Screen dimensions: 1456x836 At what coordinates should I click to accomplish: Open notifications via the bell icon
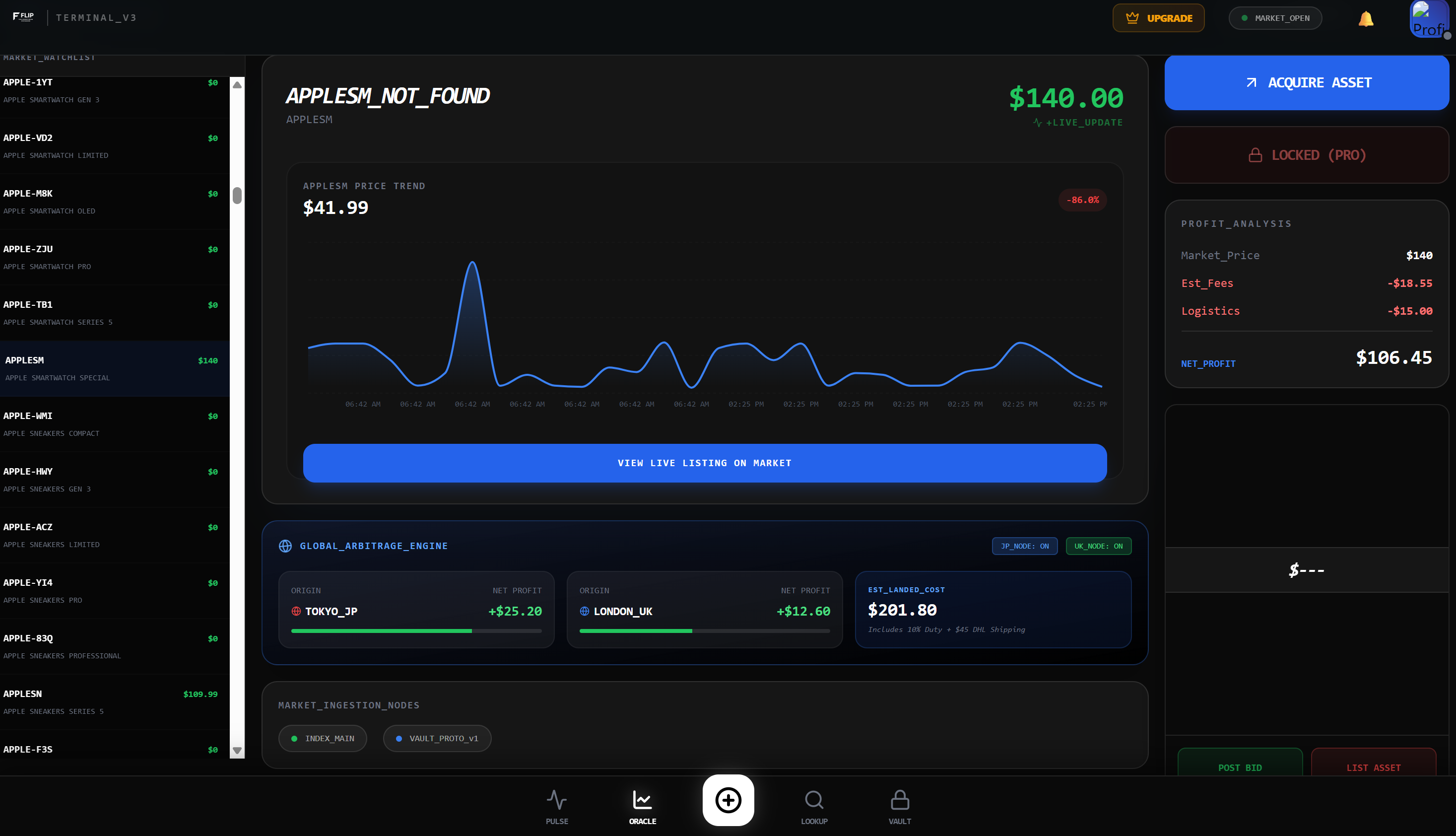click(1365, 18)
